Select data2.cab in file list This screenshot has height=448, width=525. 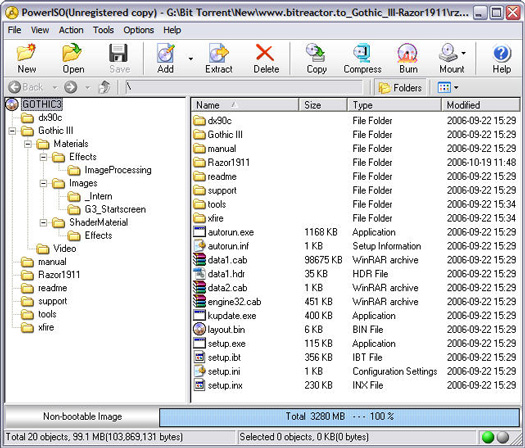227,288
